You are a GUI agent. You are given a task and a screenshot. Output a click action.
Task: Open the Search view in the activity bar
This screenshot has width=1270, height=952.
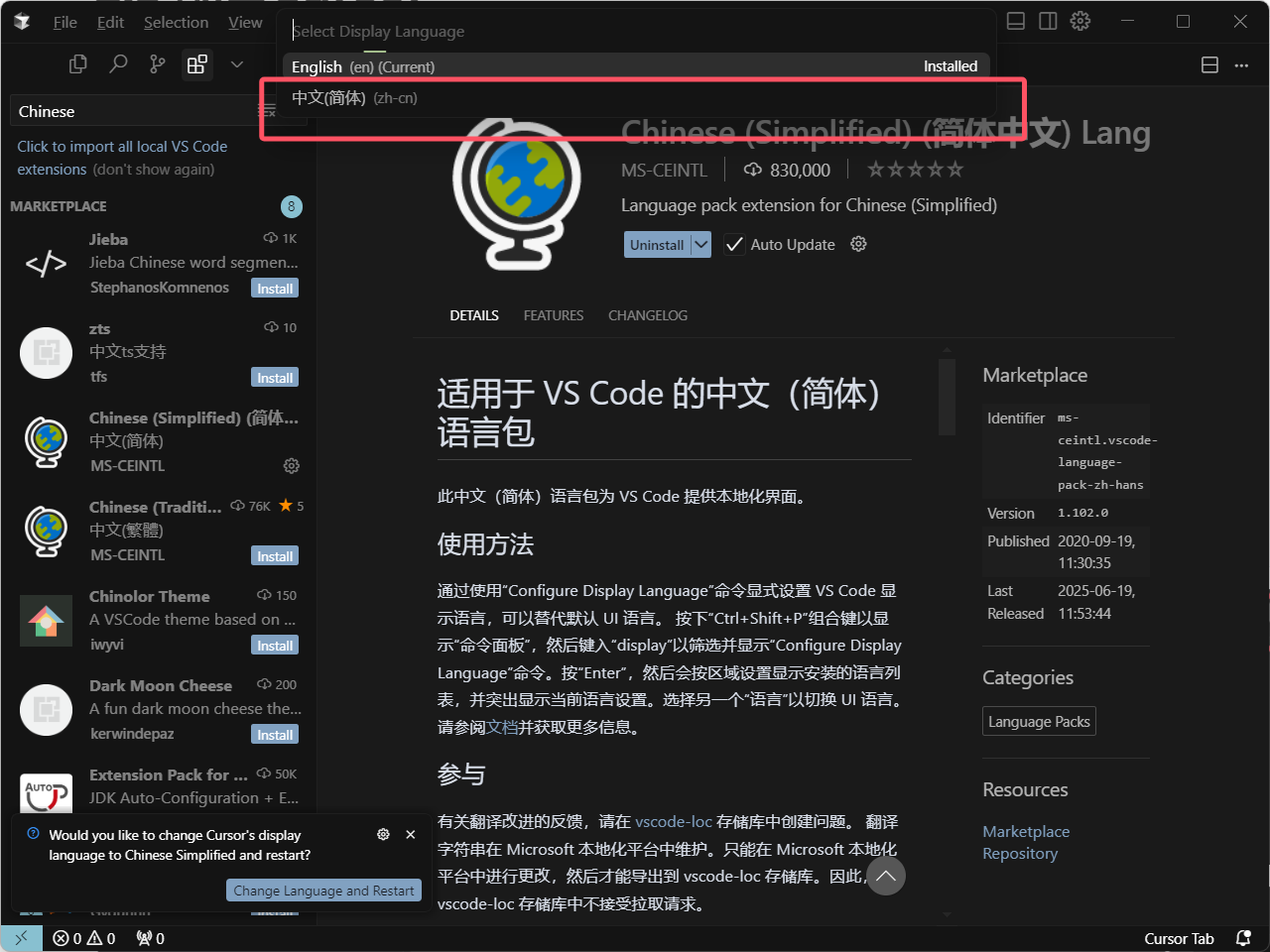pyautogui.click(x=118, y=63)
